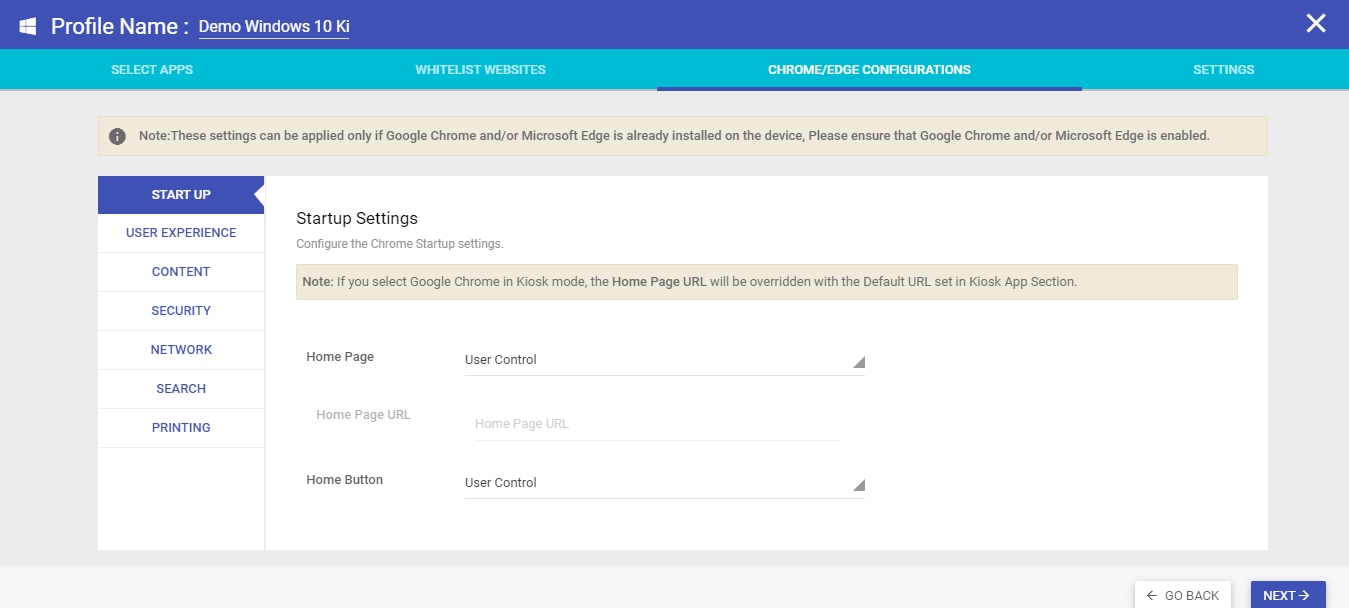Open the Whitelist Websites tab
Image resolution: width=1349 pixels, height=608 pixels.
(481, 70)
